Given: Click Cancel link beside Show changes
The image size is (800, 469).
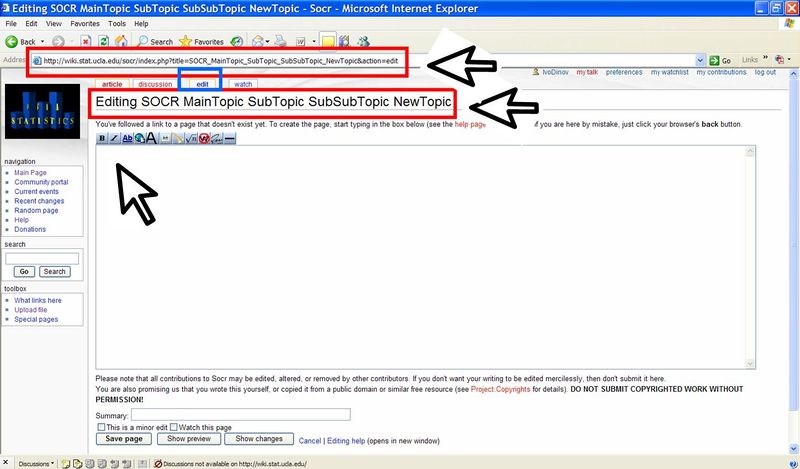Looking at the screenshot, I should pyautogui.click(x=310, y=441).
